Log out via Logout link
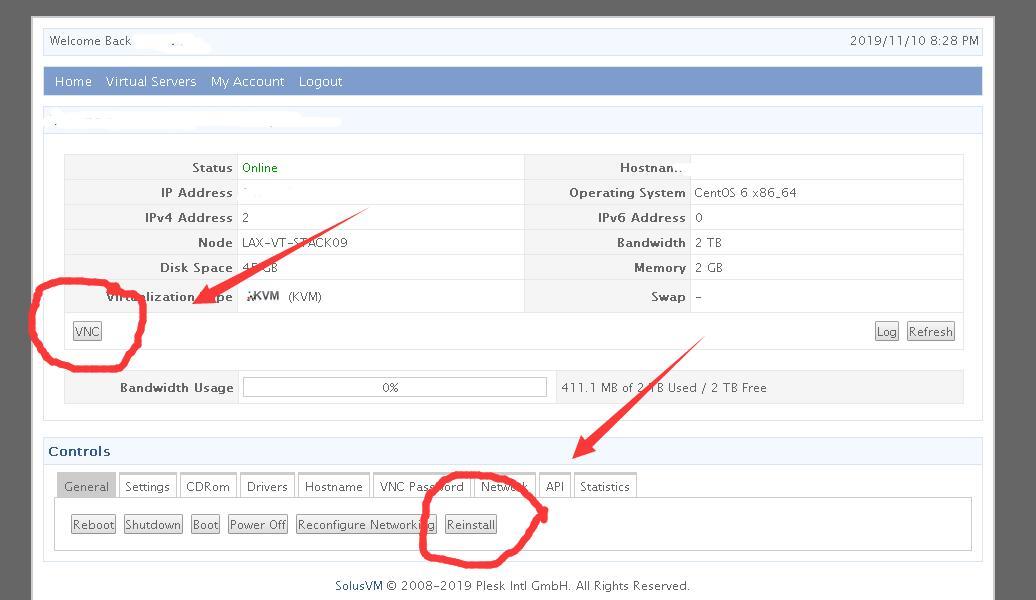This screenshot has height=600, width=1036. tap(320, 81)
